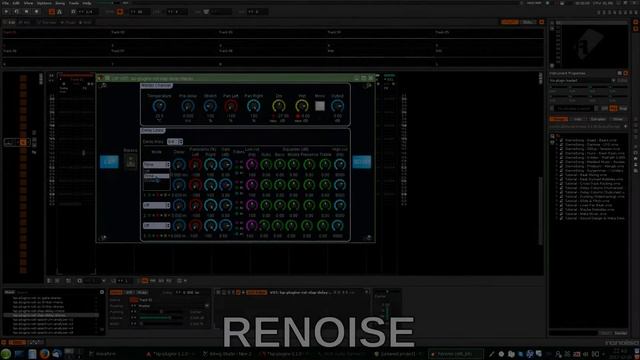Click the blue LSP logo button on left
The height and width of the screenshot is (360, 640).
(109, 162)
